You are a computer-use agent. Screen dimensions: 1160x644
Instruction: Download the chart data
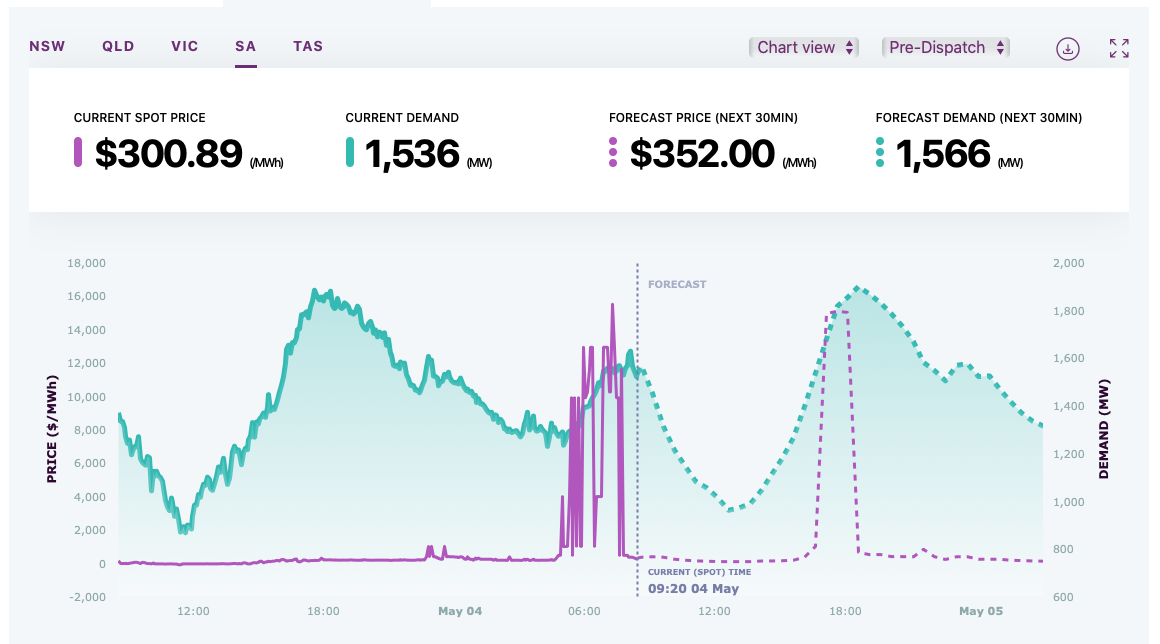(x=1068, y=48)
